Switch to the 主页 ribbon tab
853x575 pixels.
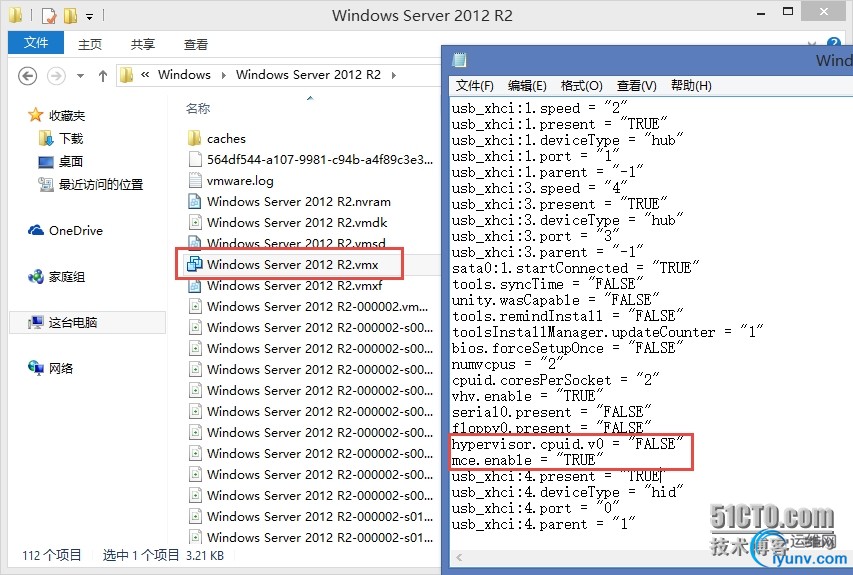coord(90,44)
